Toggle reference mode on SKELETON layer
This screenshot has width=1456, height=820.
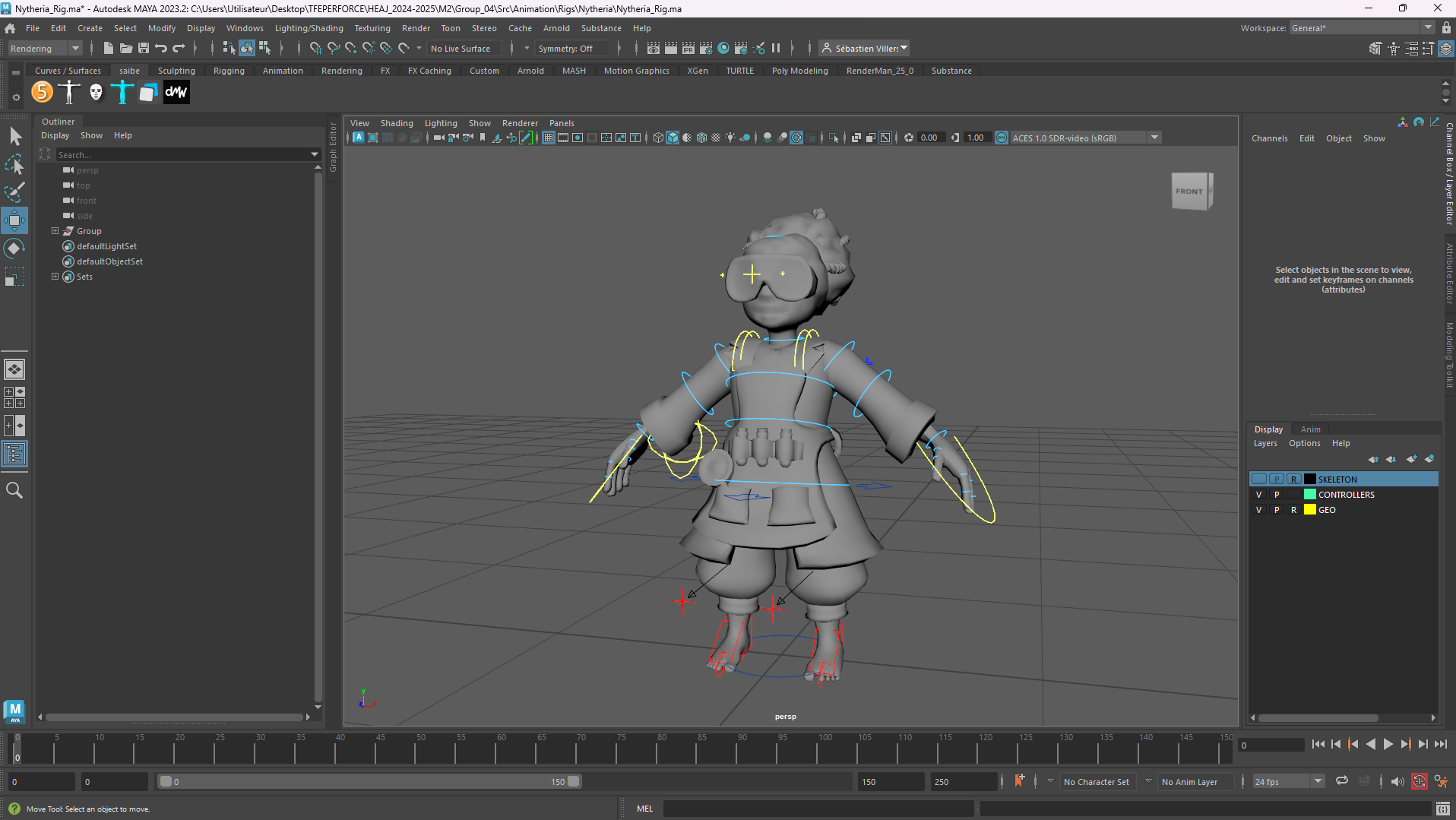[x=1293, y=480]
